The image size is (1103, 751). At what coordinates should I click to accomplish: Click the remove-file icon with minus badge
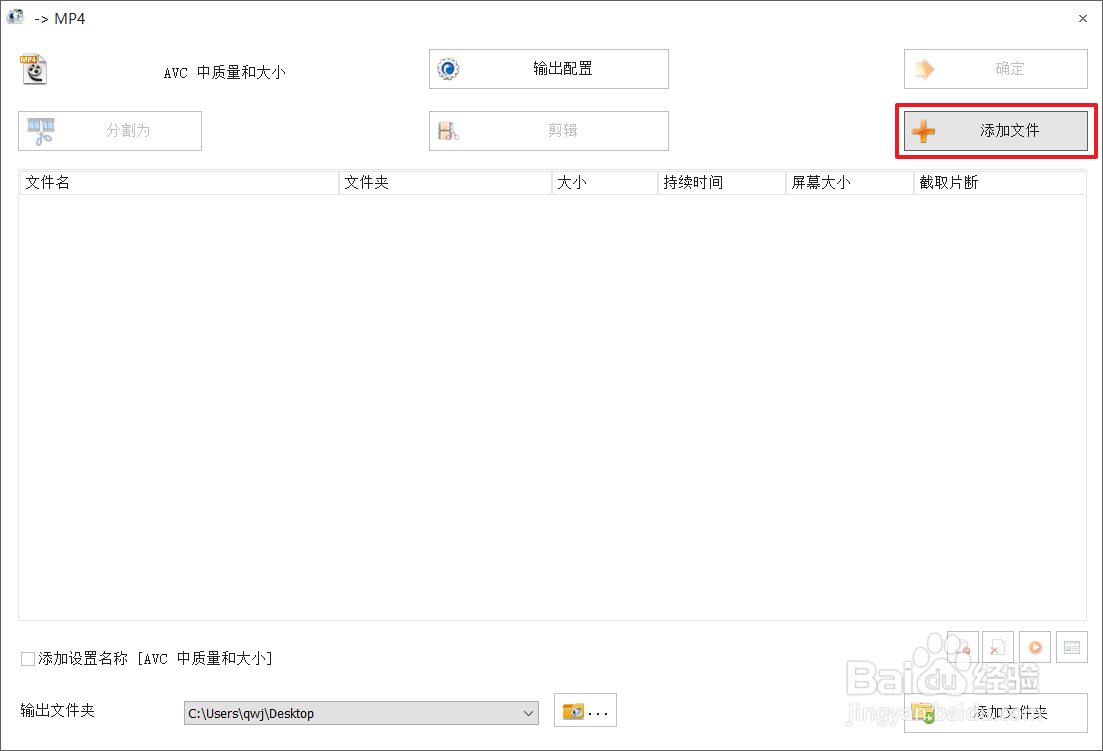click(x=962, y=647)
